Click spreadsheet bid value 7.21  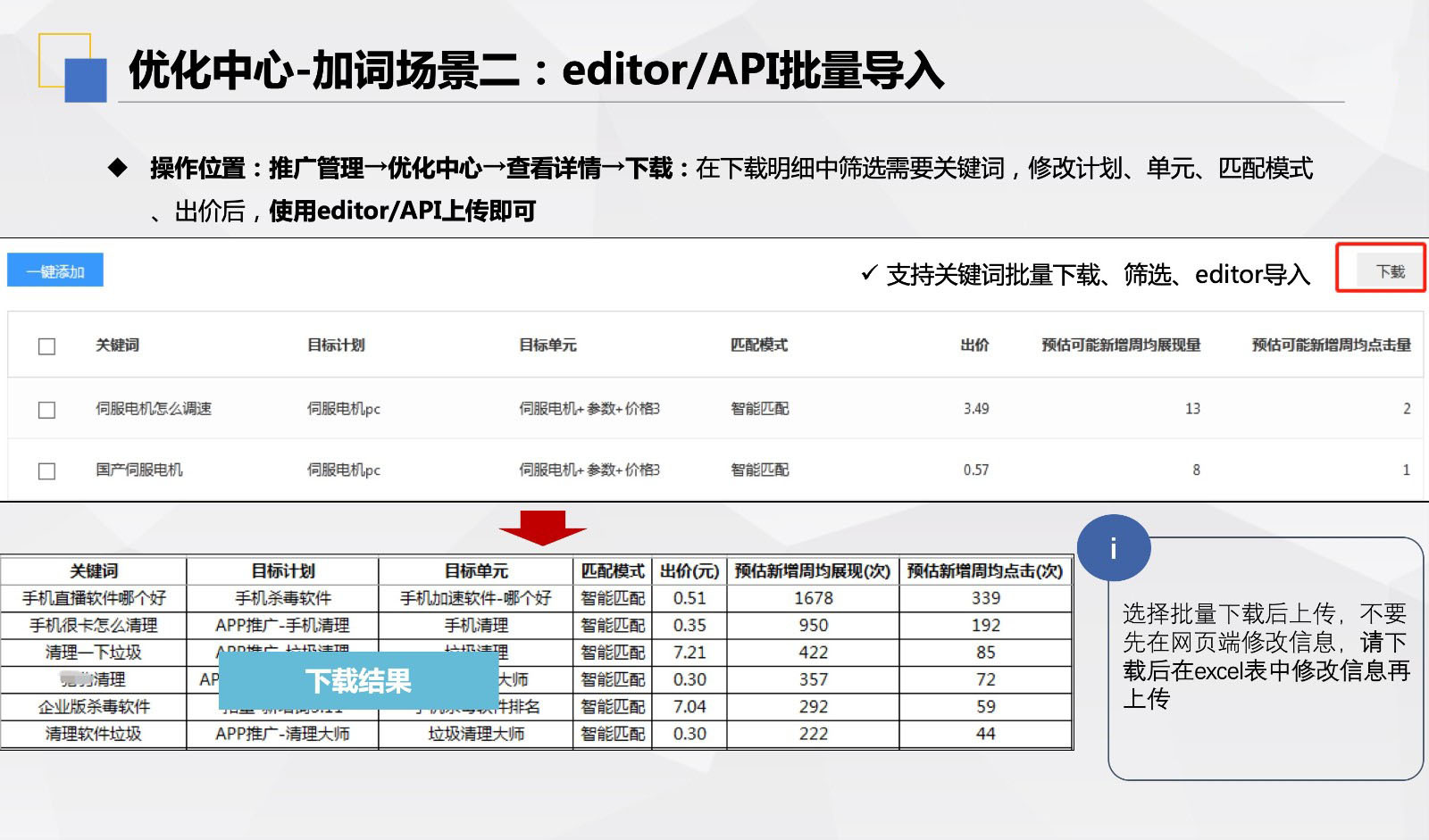pyautogui.click(x=689, y=653)
